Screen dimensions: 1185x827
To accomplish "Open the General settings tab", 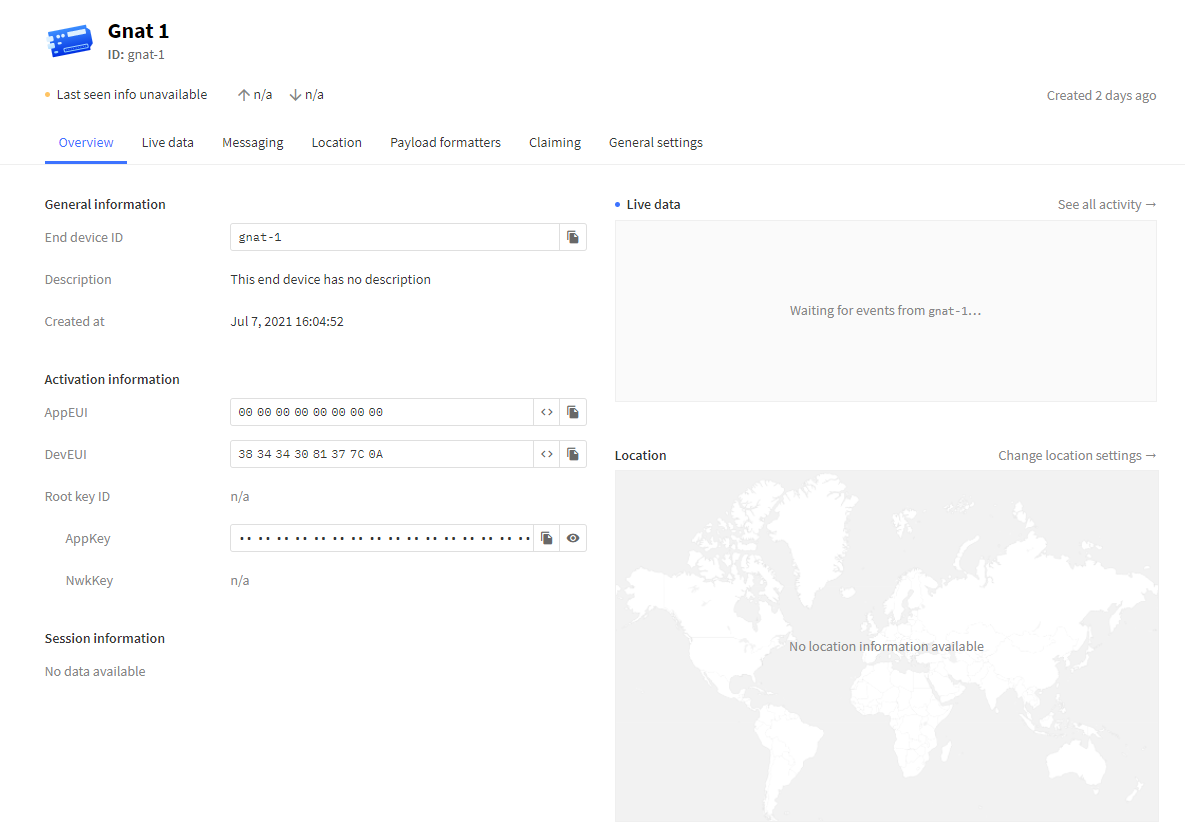I will [x=655, y=143].
